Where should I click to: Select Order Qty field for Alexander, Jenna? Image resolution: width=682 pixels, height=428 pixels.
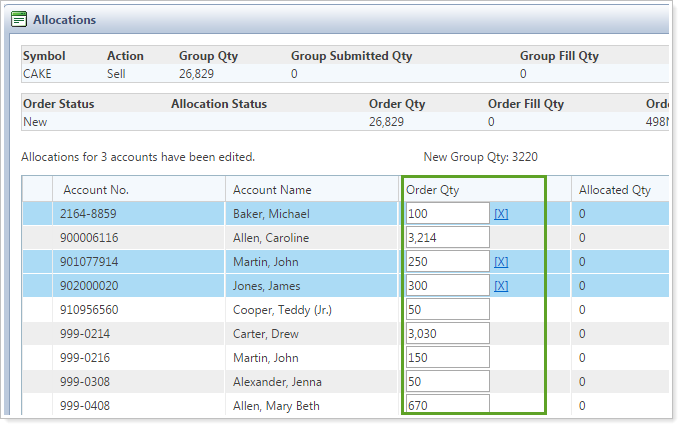[x=447, y=382]
